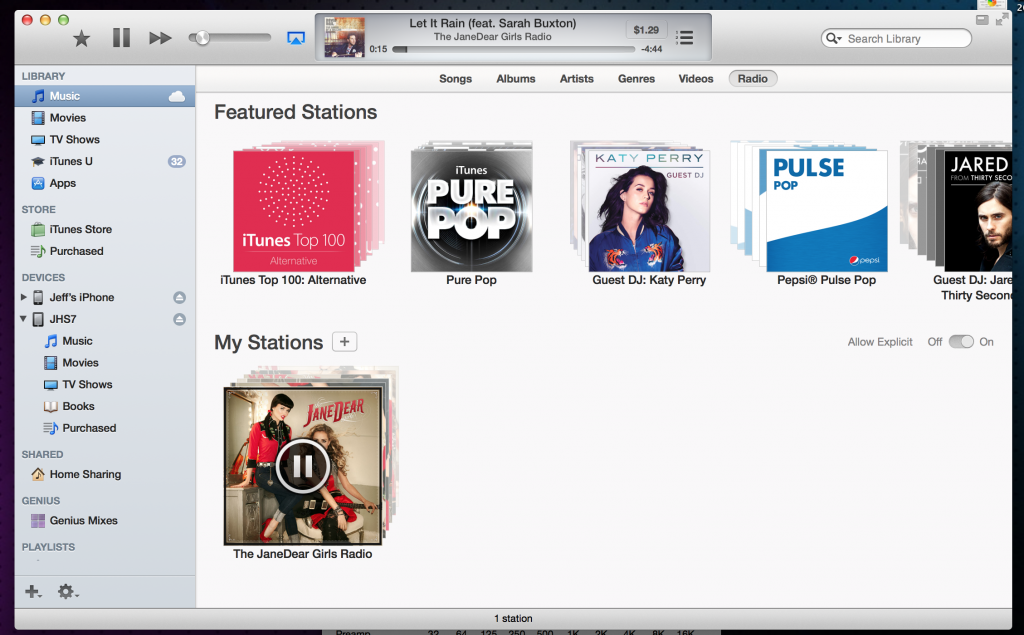Switch to the Songs tab
Viewport: 1024px width, 635px height.
pyautogui.click(x=455, y=78)
